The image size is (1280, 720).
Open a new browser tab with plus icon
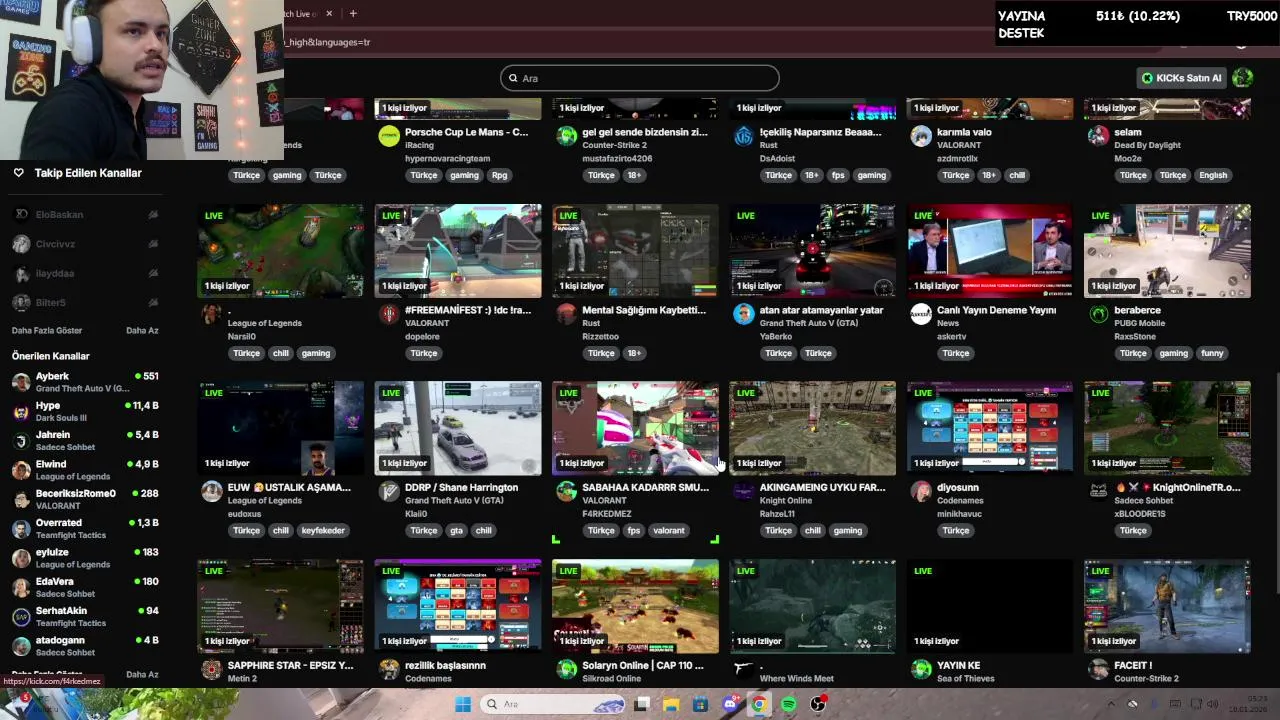(353, 13)
